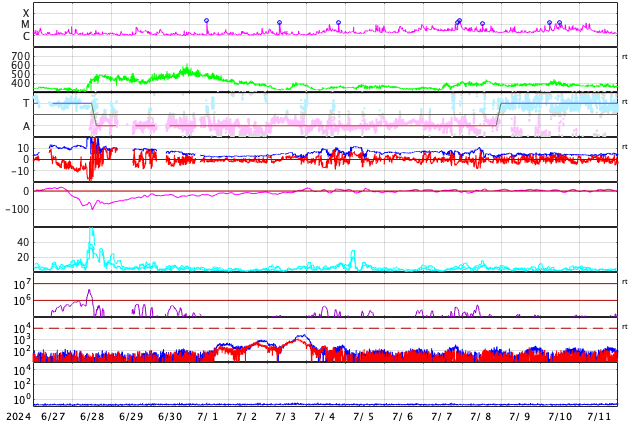Click the 7/11 date label
Screen dimensions: 634x424
(x=599, y=416)
